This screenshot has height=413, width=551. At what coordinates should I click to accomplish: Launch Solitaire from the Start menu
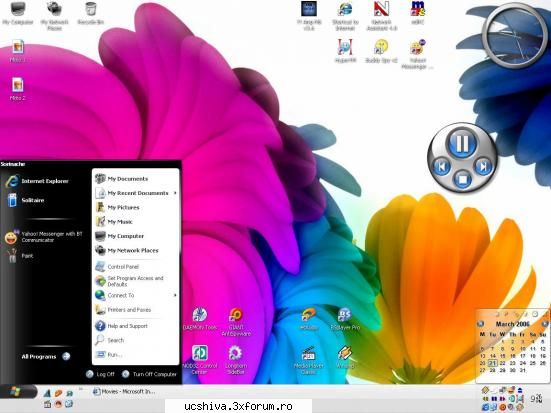(27, 200)
